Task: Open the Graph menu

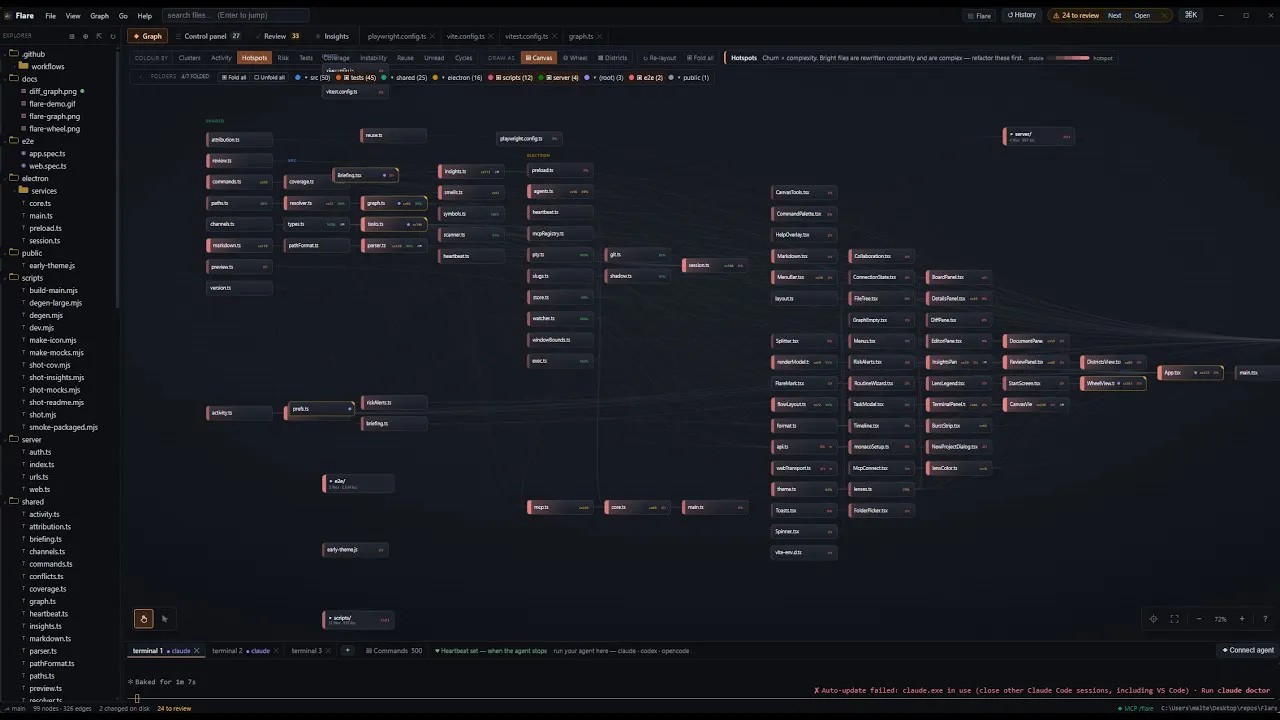Action: [100, 16]
